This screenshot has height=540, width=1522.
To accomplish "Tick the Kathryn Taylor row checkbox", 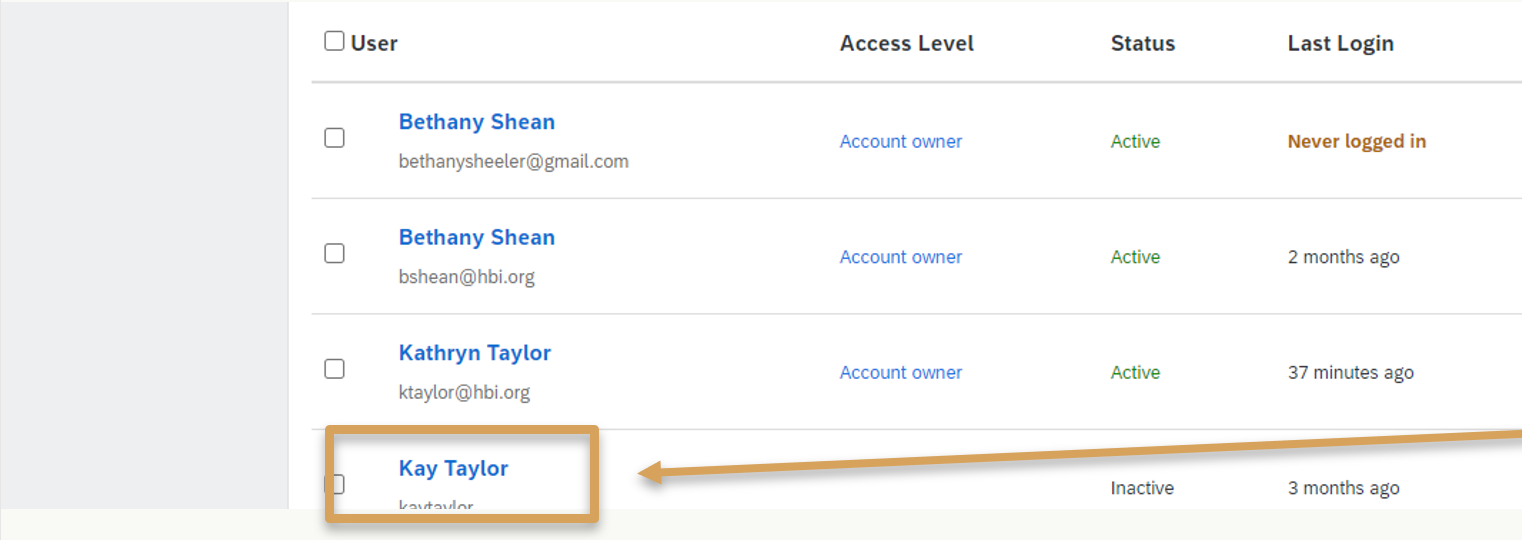I will (334, 369).
